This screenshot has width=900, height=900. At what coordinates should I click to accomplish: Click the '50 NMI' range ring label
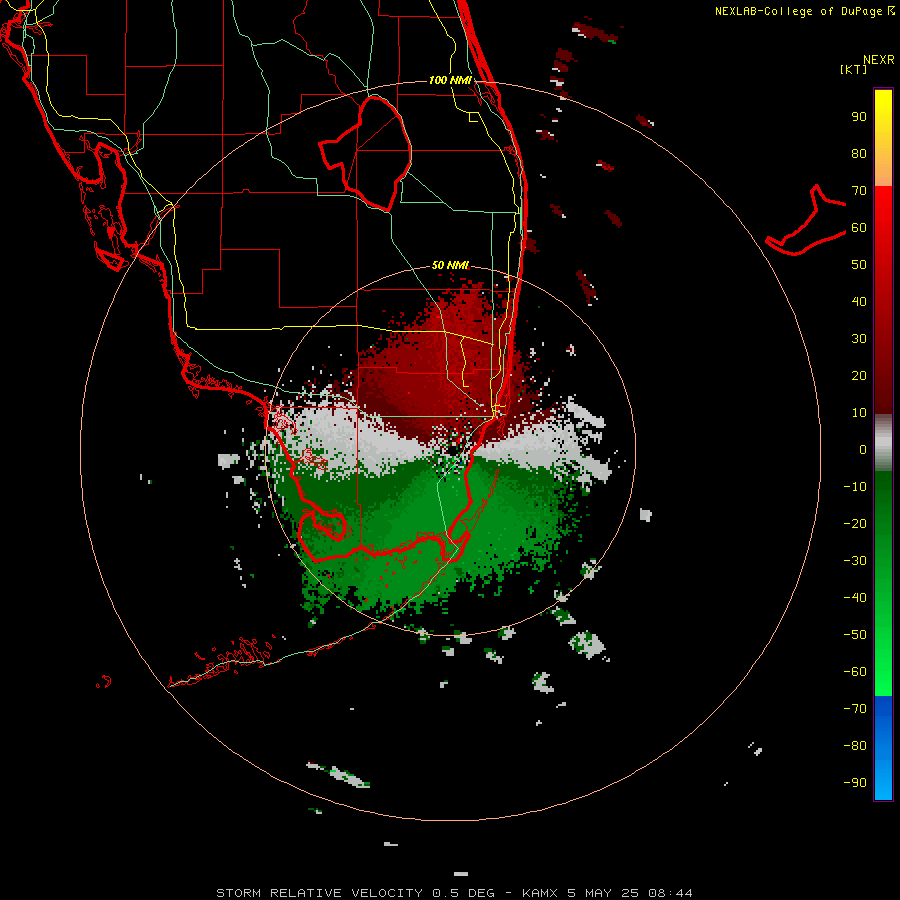(x=450, y=265)
